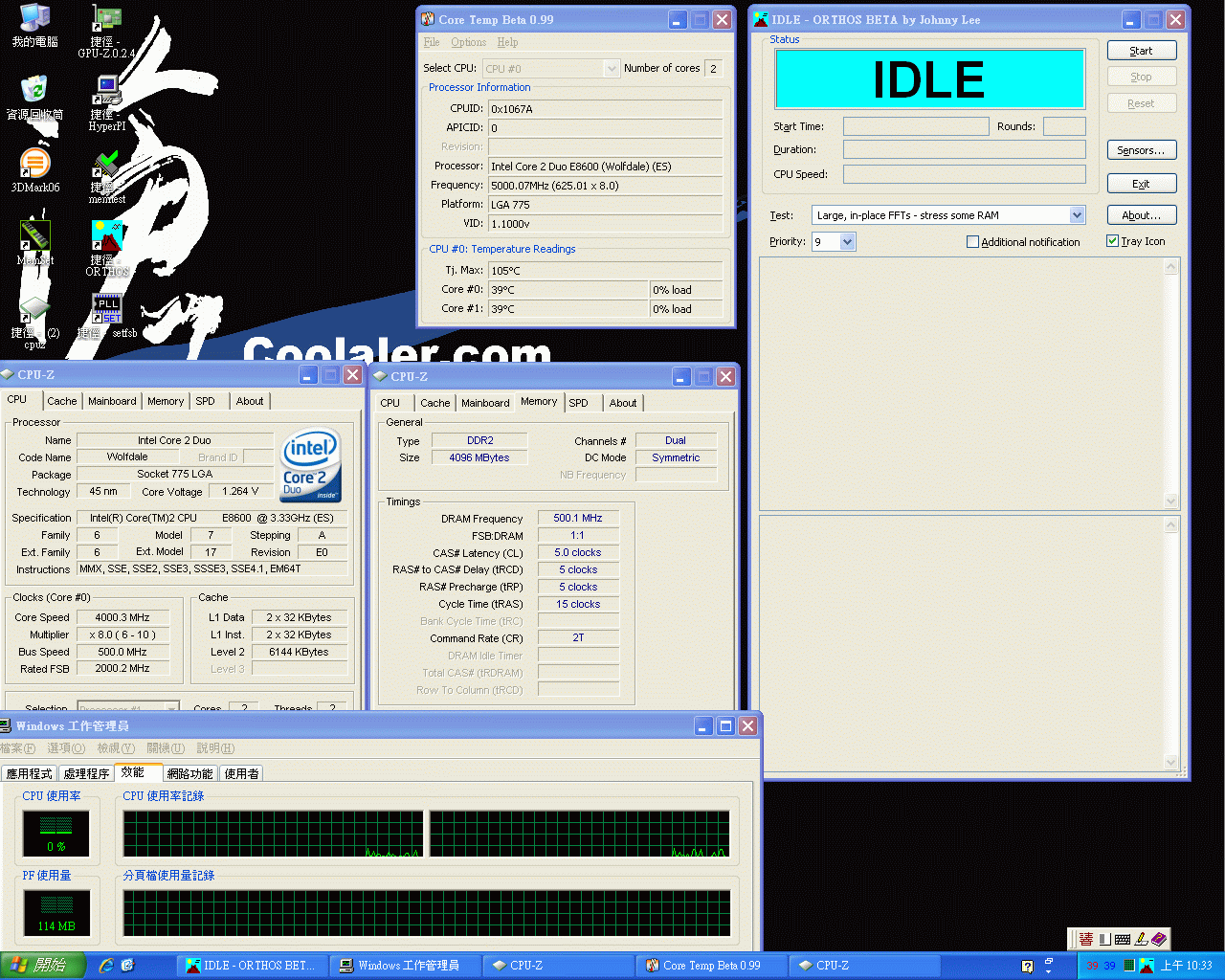This screenshot has height=980, width=1225.
Task: Open the Select CPU dropdown in Core Temp
Action: tap(612, 68)
